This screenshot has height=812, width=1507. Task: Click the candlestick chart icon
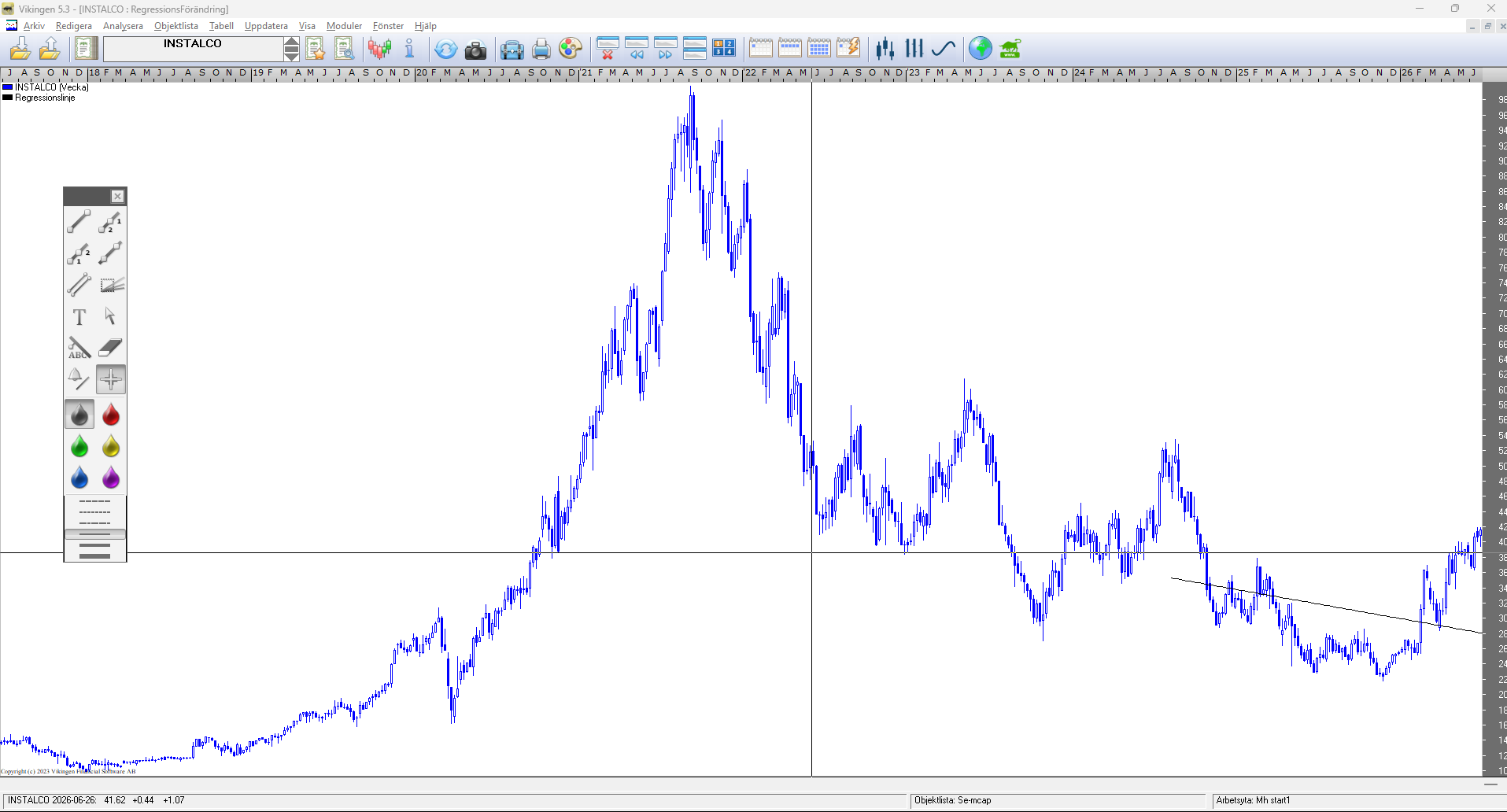379,50
